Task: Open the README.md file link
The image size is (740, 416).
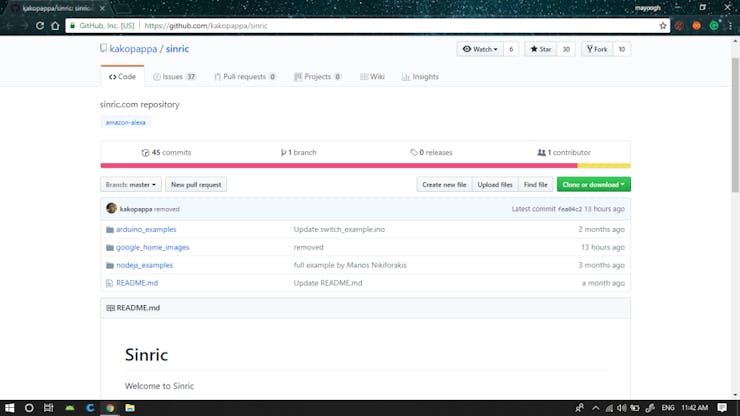Action: (x=137, y=283)
